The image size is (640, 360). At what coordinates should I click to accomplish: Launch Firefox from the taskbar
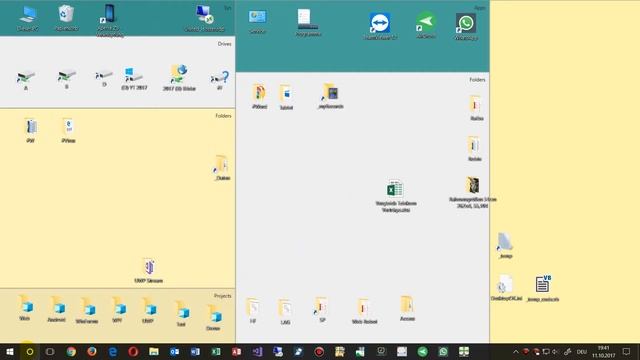pos(92,351)
